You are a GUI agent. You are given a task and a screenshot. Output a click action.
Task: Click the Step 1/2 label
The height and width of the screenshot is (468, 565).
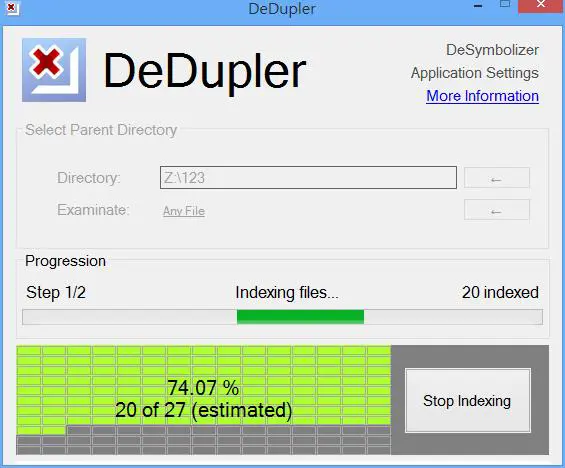click(56, 293)
